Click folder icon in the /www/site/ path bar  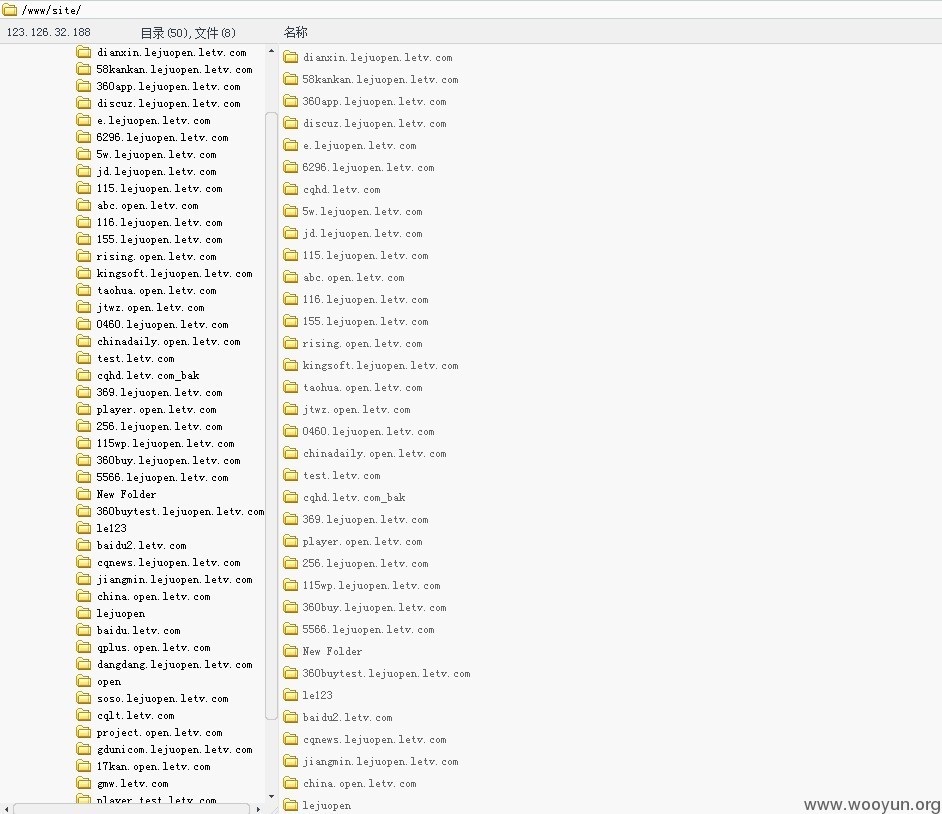(10, 10)
